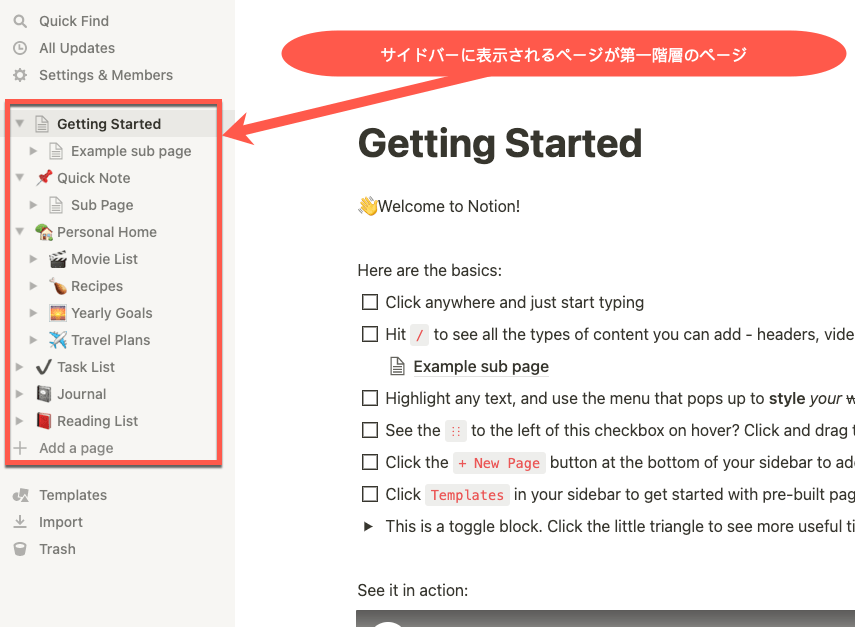
Task: Click the Movie List clapperboard icon
Action: pos(58,259)
